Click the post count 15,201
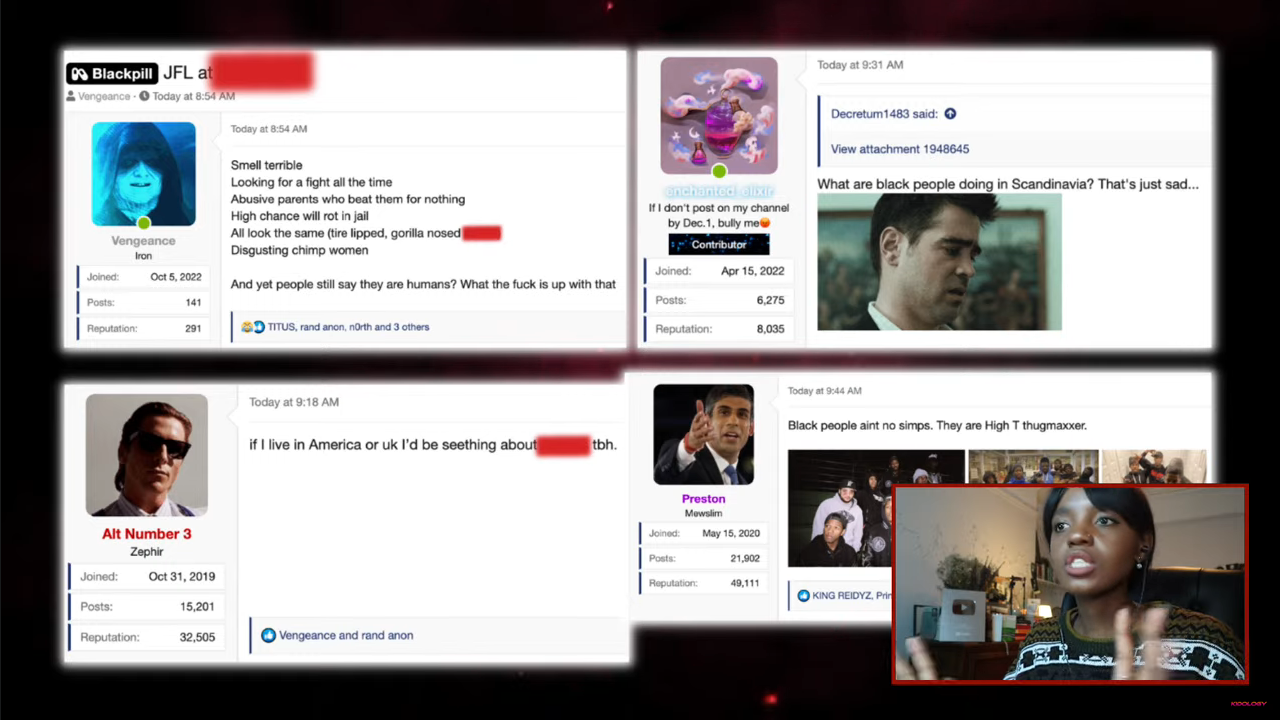This screenshot has height=720, width=1280. tap(198, 607)
